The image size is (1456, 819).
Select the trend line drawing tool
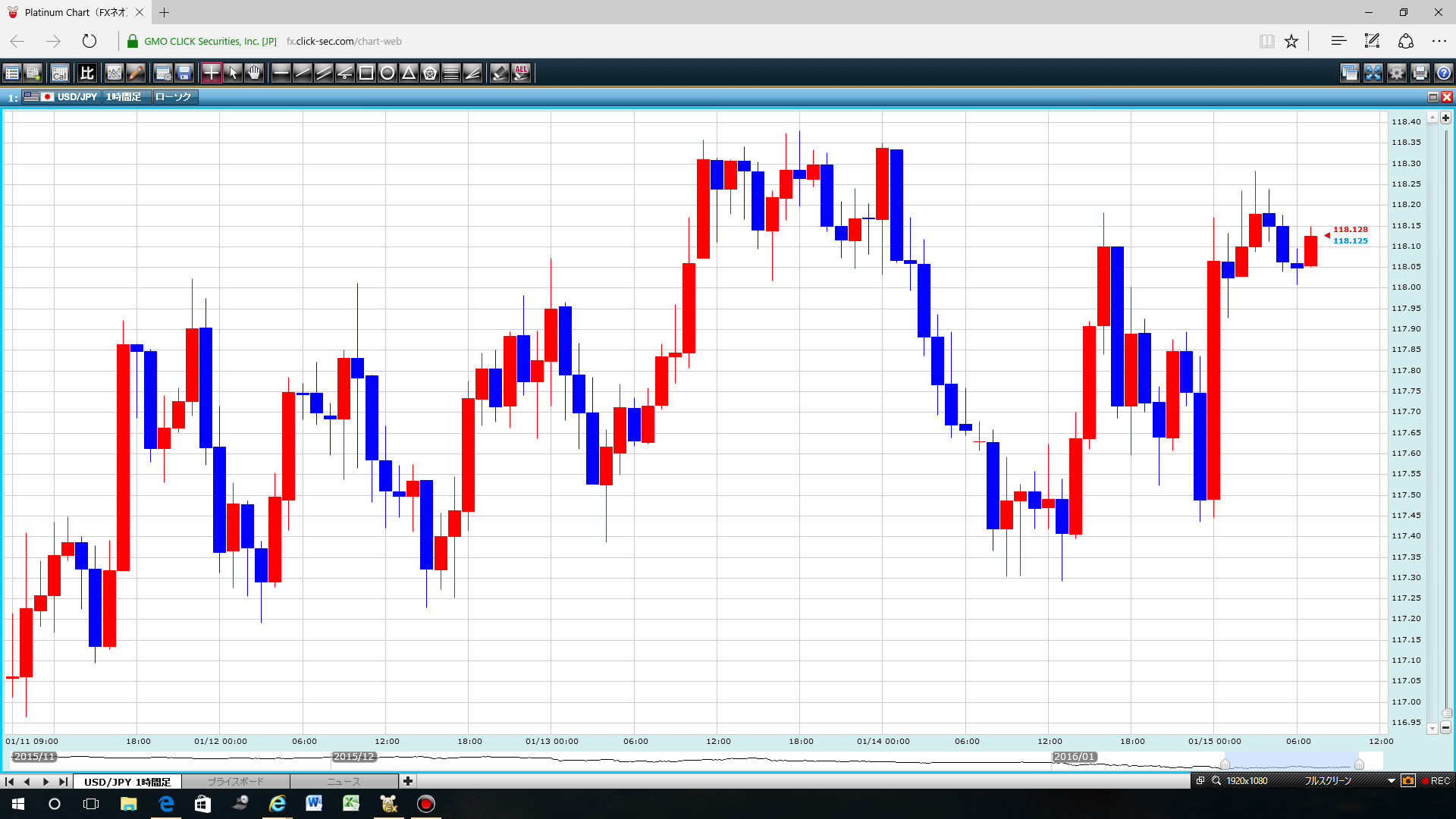click(302, 73)
